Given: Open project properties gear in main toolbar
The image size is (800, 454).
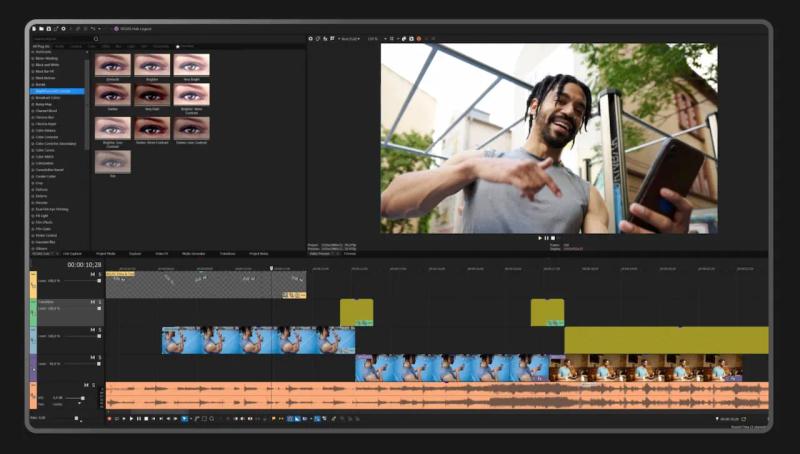Looking at the screenshot, I should [63, 29].
